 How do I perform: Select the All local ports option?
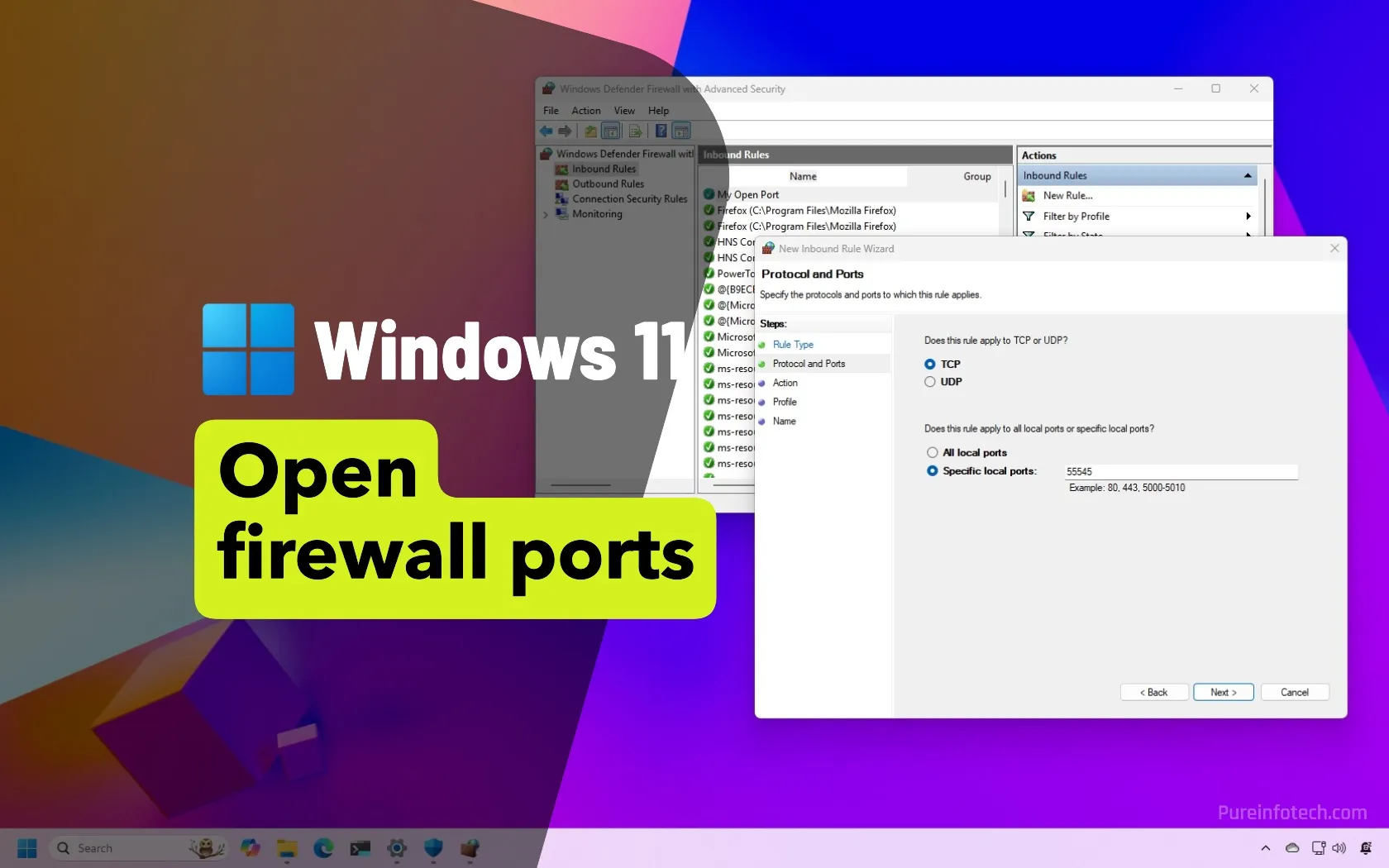933,452
